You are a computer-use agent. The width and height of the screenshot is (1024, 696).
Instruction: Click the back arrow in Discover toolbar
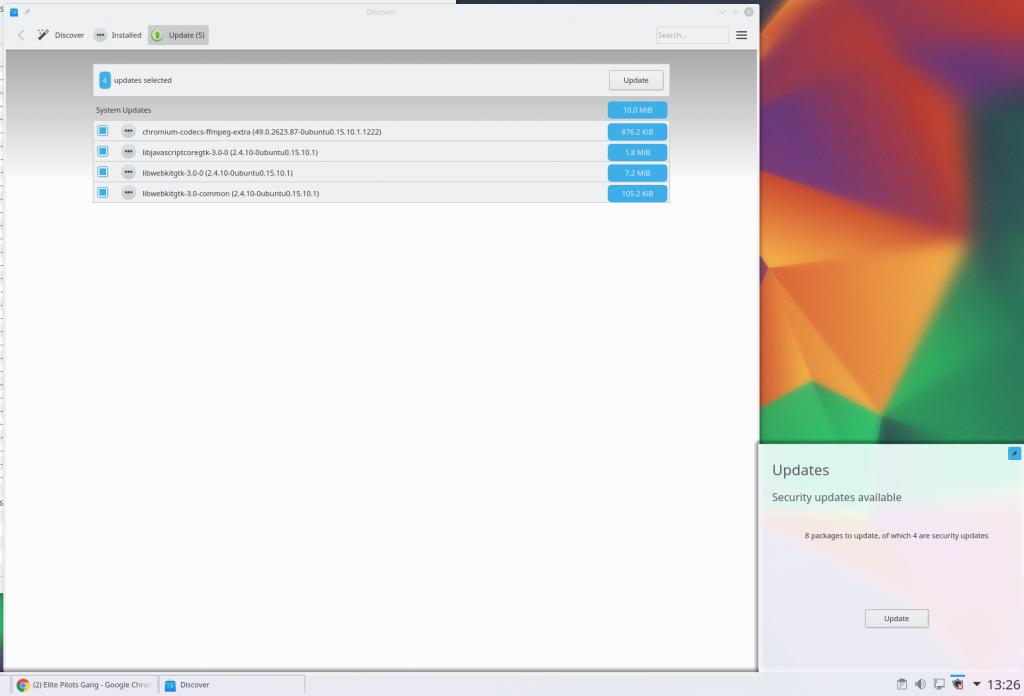coord(21,35)
